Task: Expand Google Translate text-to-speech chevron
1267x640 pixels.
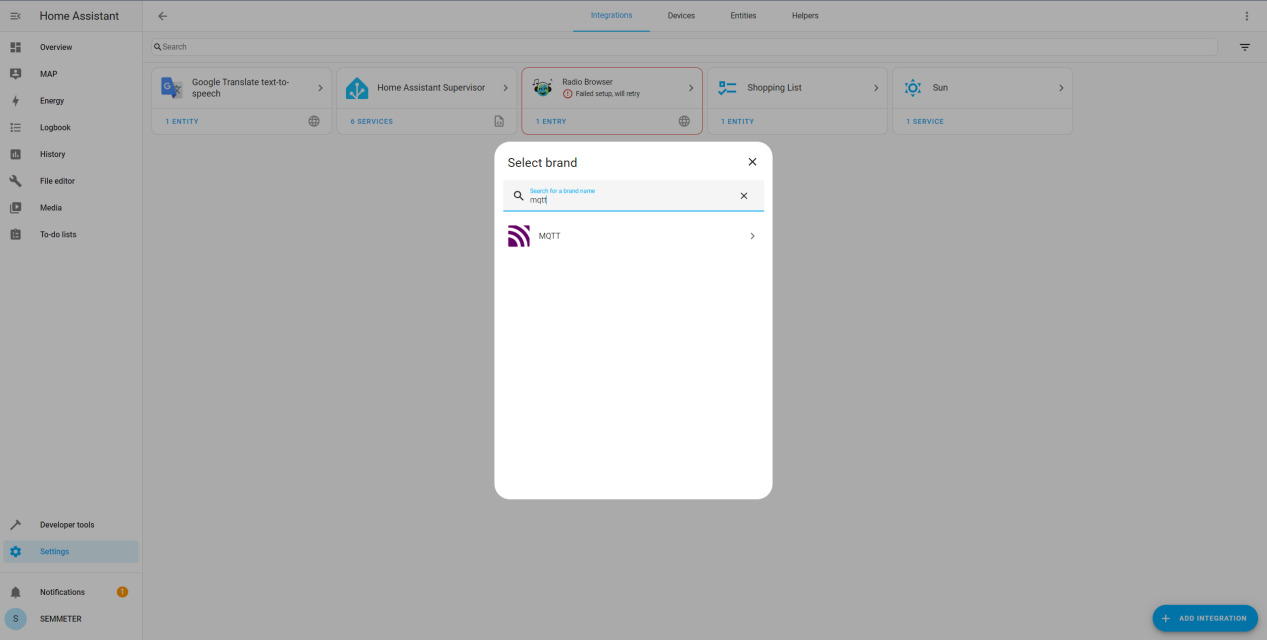Action: click(320, 88)
